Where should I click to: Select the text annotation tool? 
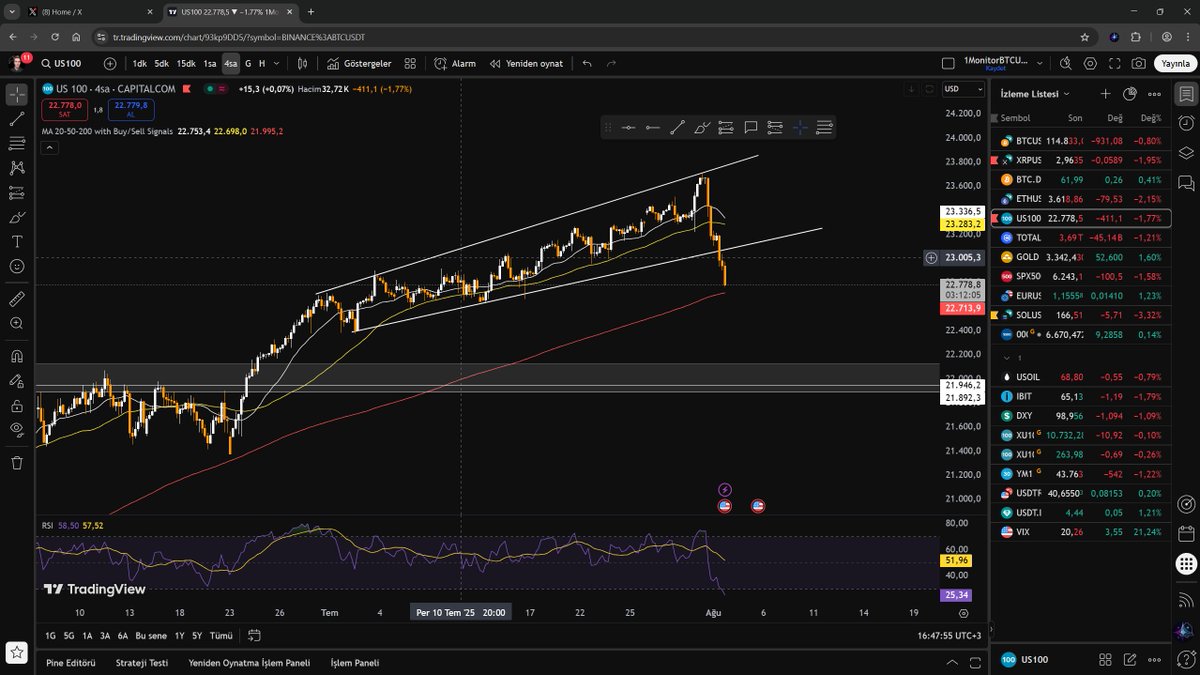point(17,242)
